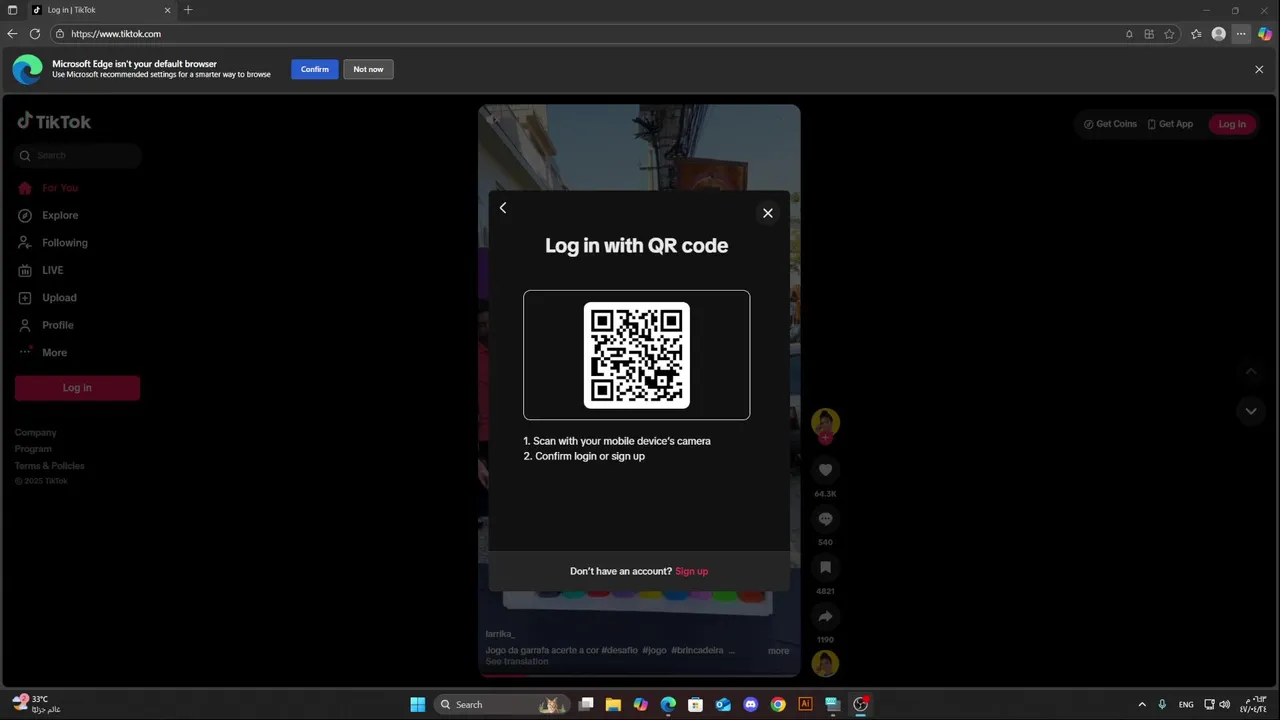The height and width of the screenshot is (720, 1280).
Task: Refresh the page with reload icon
Action: click(35, 34)
